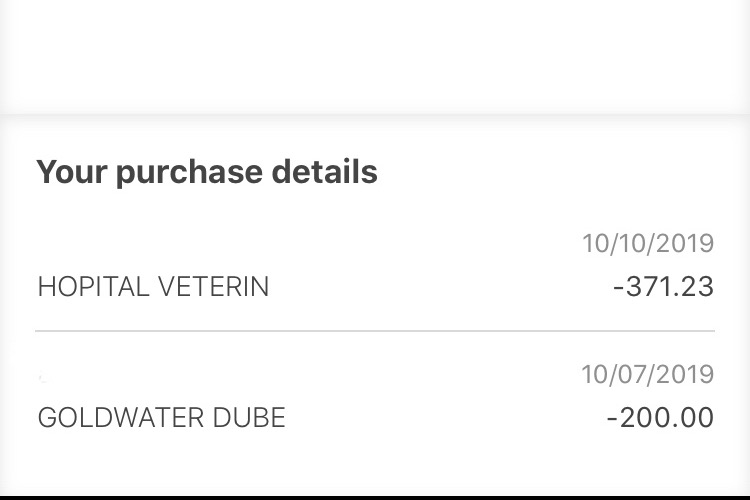Click the "Your purchase details" heading

[x=207, y=172]
